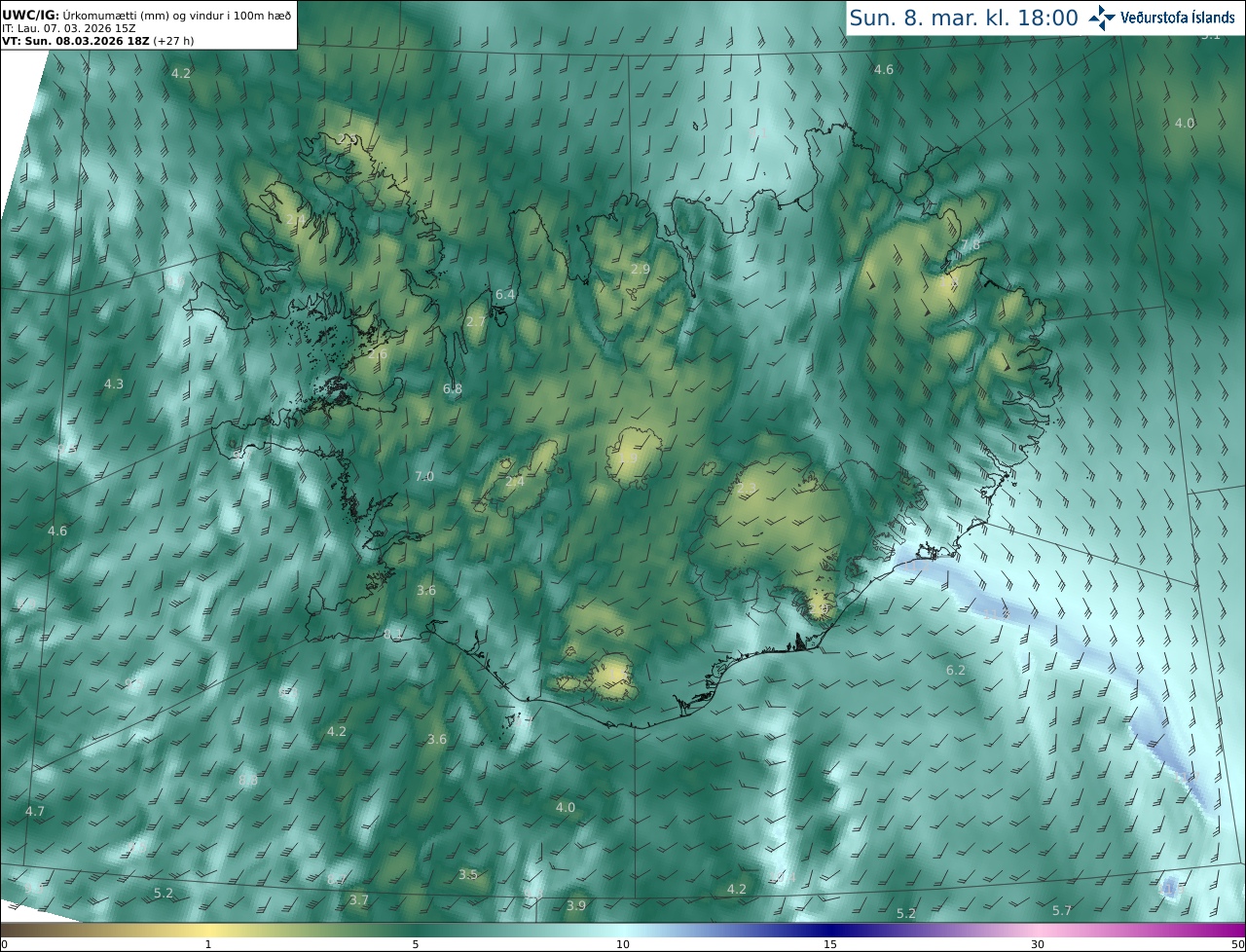The height and width of the screenshot is (952, 1246).
Task: Click the 4.3 value over the western sea
Action: click(x=114, y=384)
